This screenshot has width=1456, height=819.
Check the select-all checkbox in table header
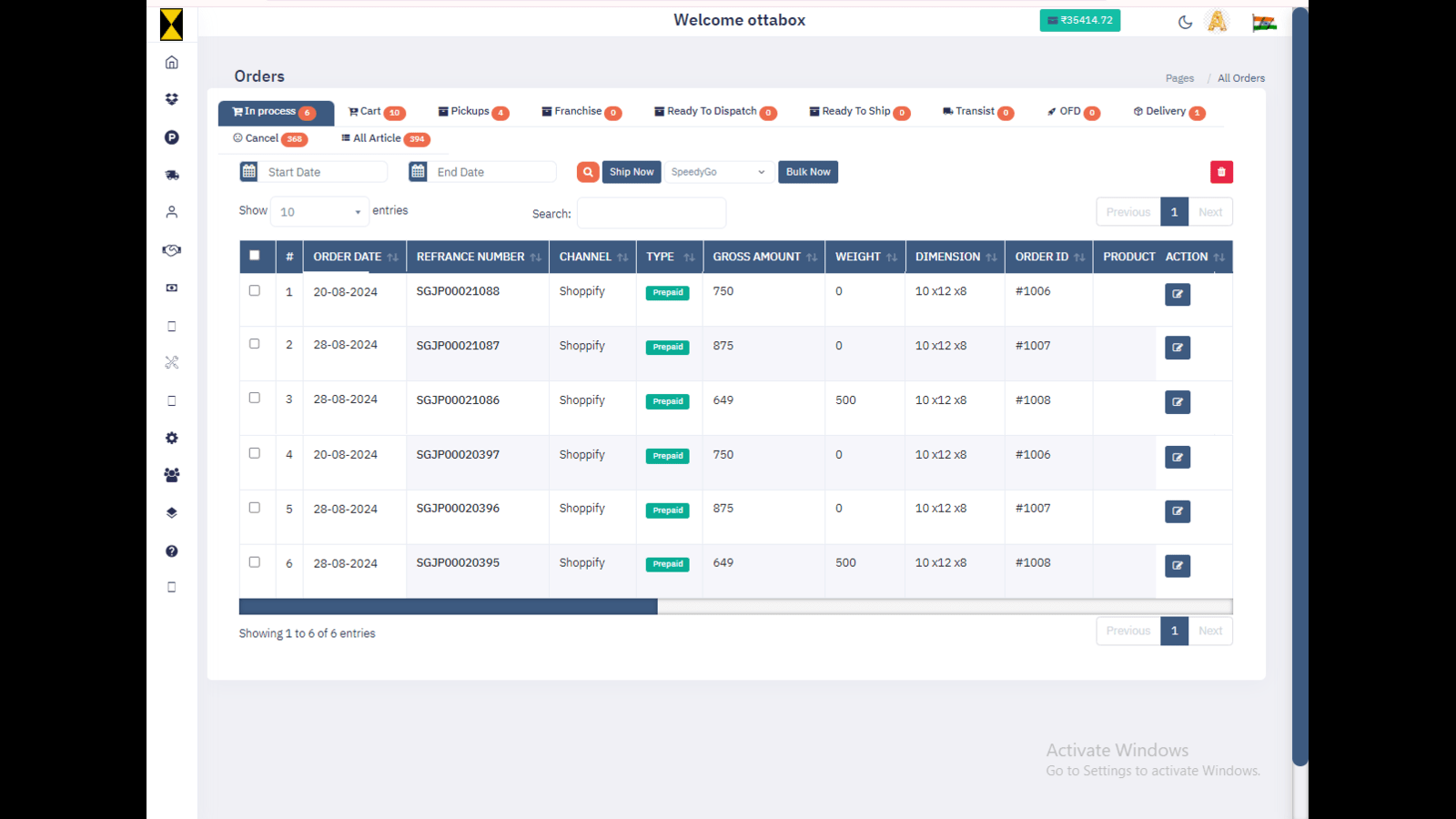pos(255,256)
